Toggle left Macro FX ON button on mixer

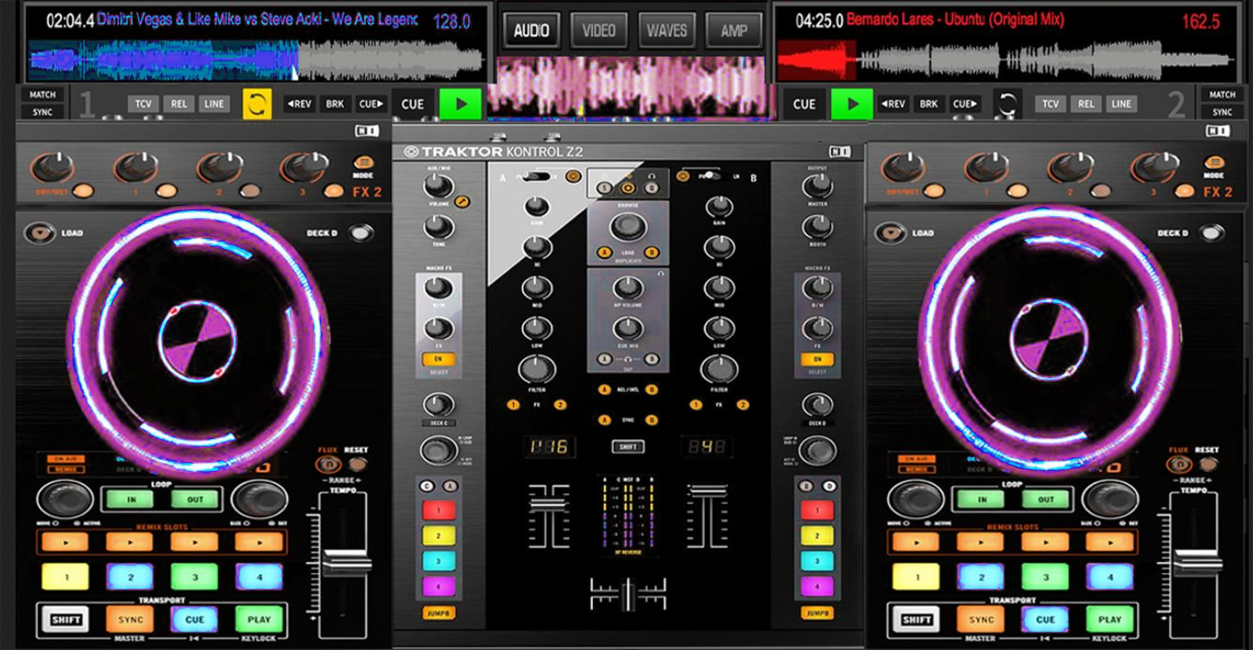click(x=438, y=359)
